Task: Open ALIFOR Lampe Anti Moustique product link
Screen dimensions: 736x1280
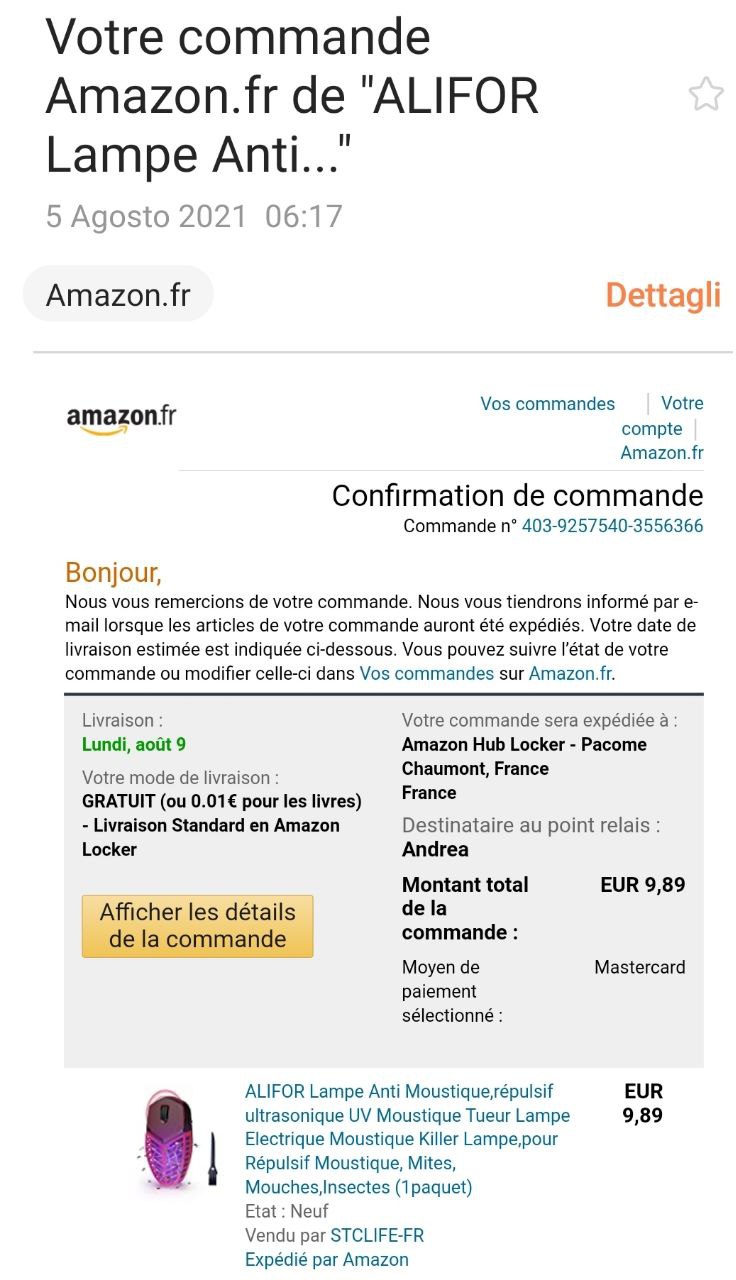Action: (x=407, y=1139)
